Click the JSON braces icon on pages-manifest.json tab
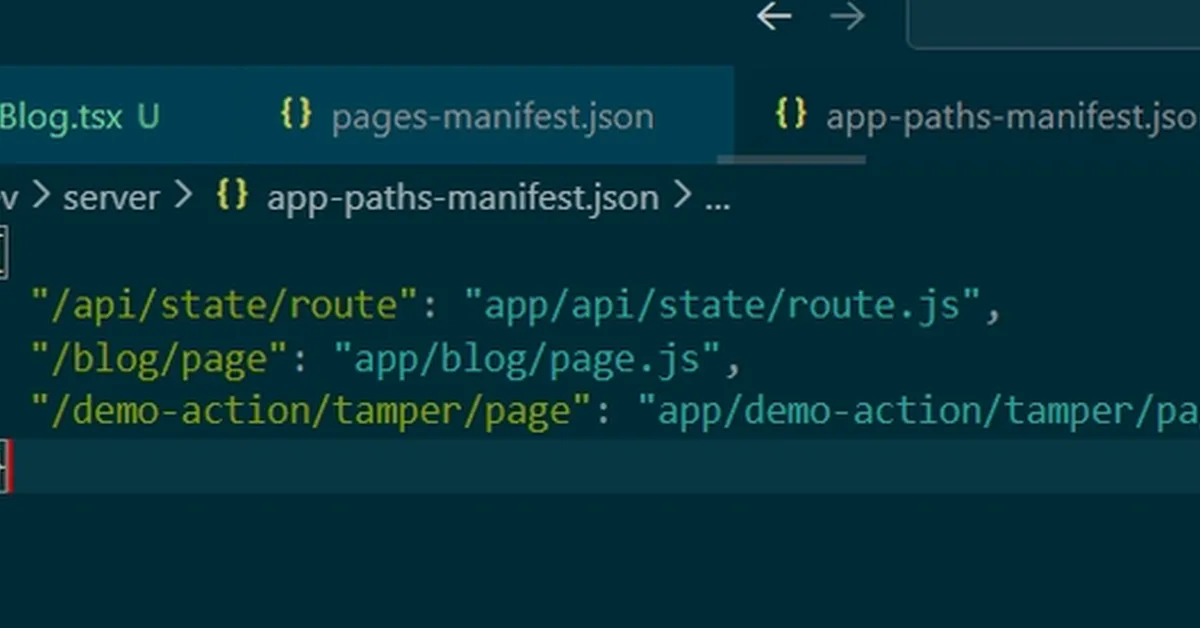Viewport: 1200px width, 628px height. pos(295,116)
